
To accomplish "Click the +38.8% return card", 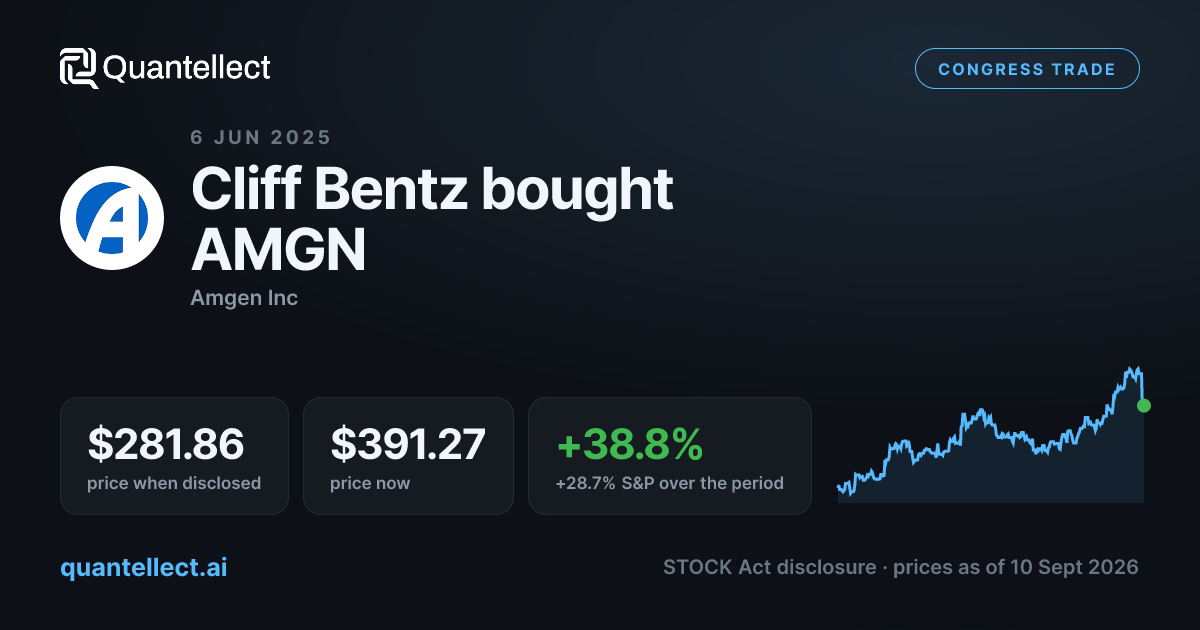I will click(x=670, y=456).
